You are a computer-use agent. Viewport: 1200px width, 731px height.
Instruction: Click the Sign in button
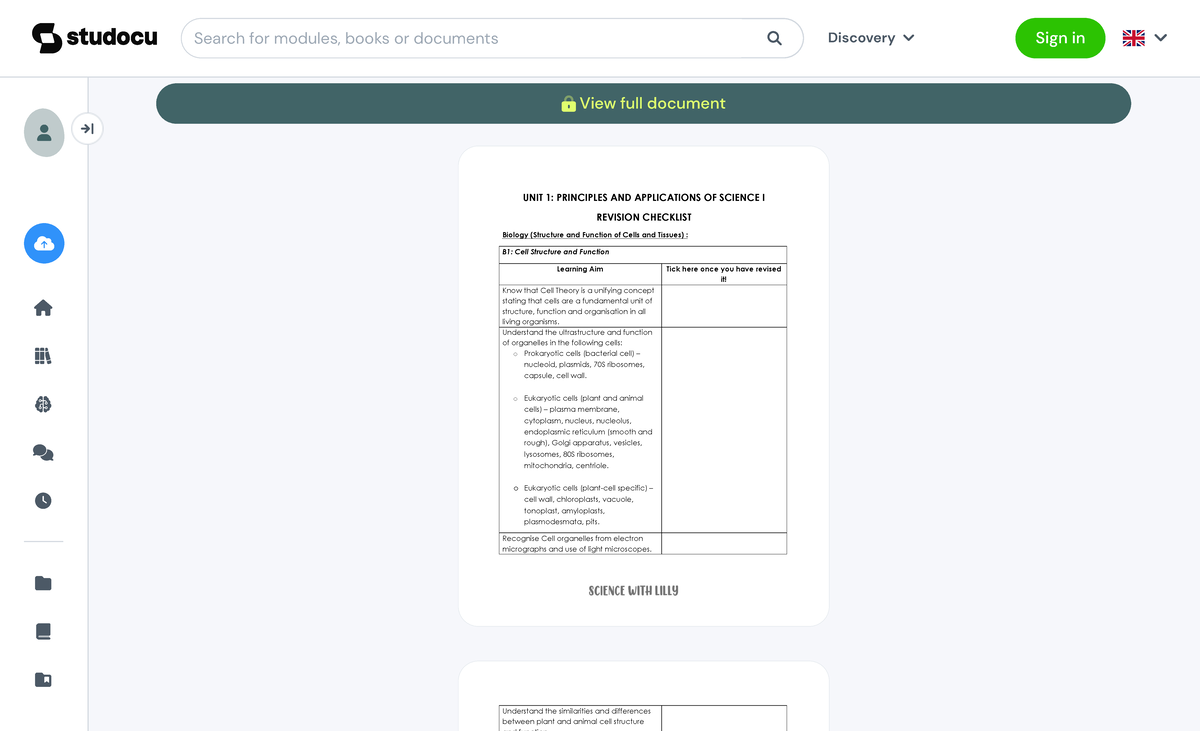tap(1060, 37)
